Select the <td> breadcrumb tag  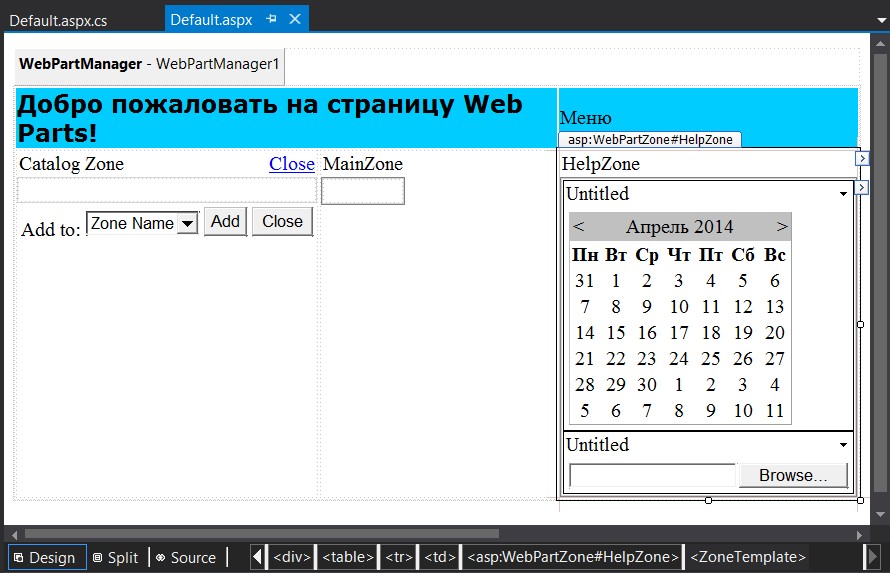pos(440,557)
